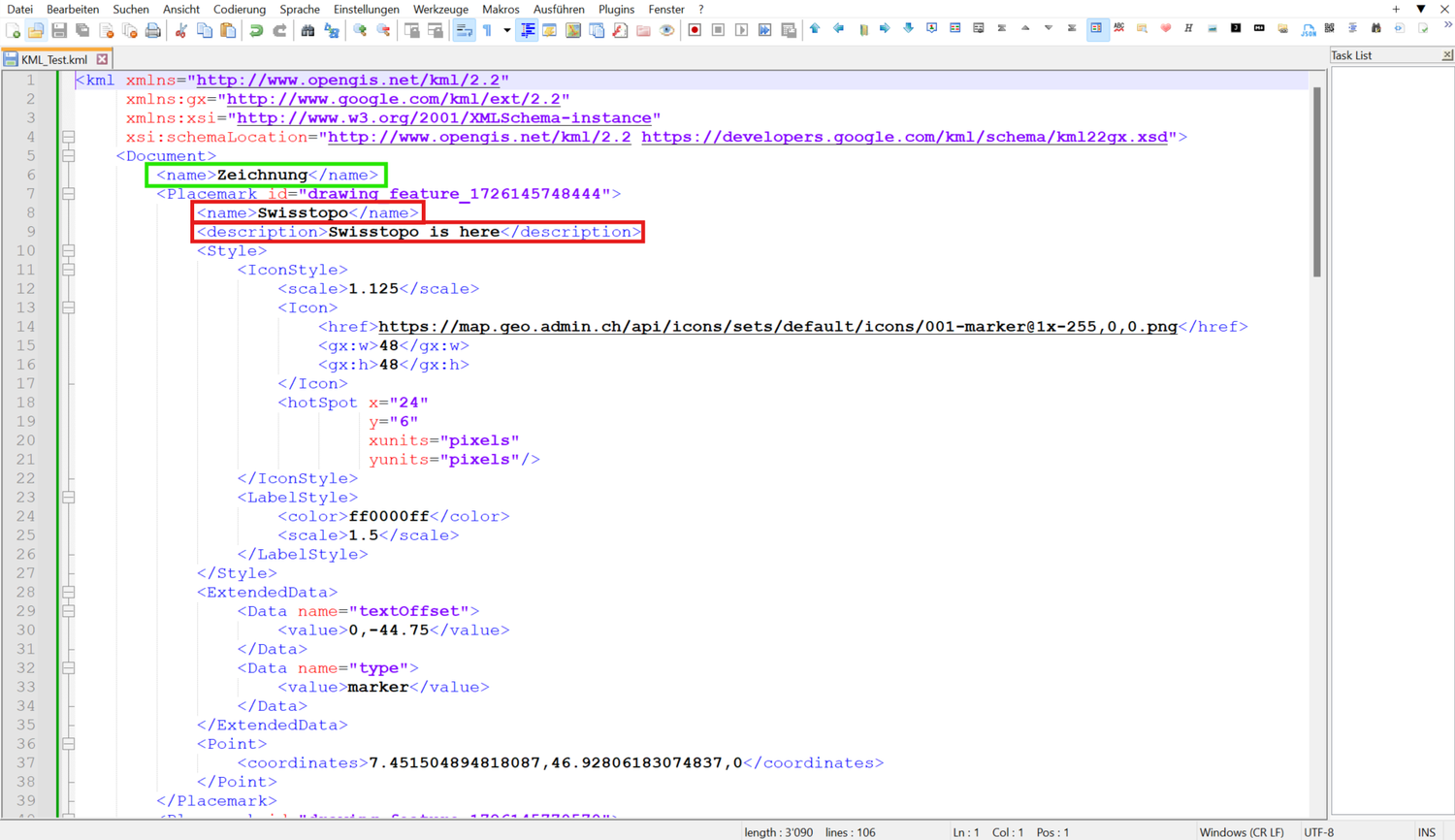Click the Save file toolbar icon
Viewport: 1455px width, 840px height.
pyautogui.click(x=59, y=31)
